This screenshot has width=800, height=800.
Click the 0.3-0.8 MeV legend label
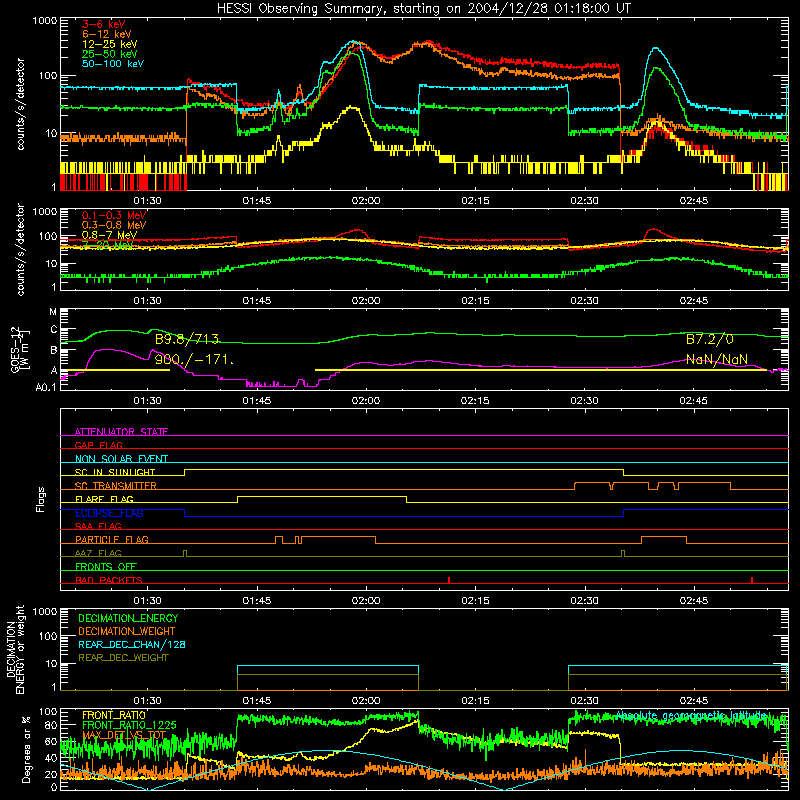click(x=114, y=225)
